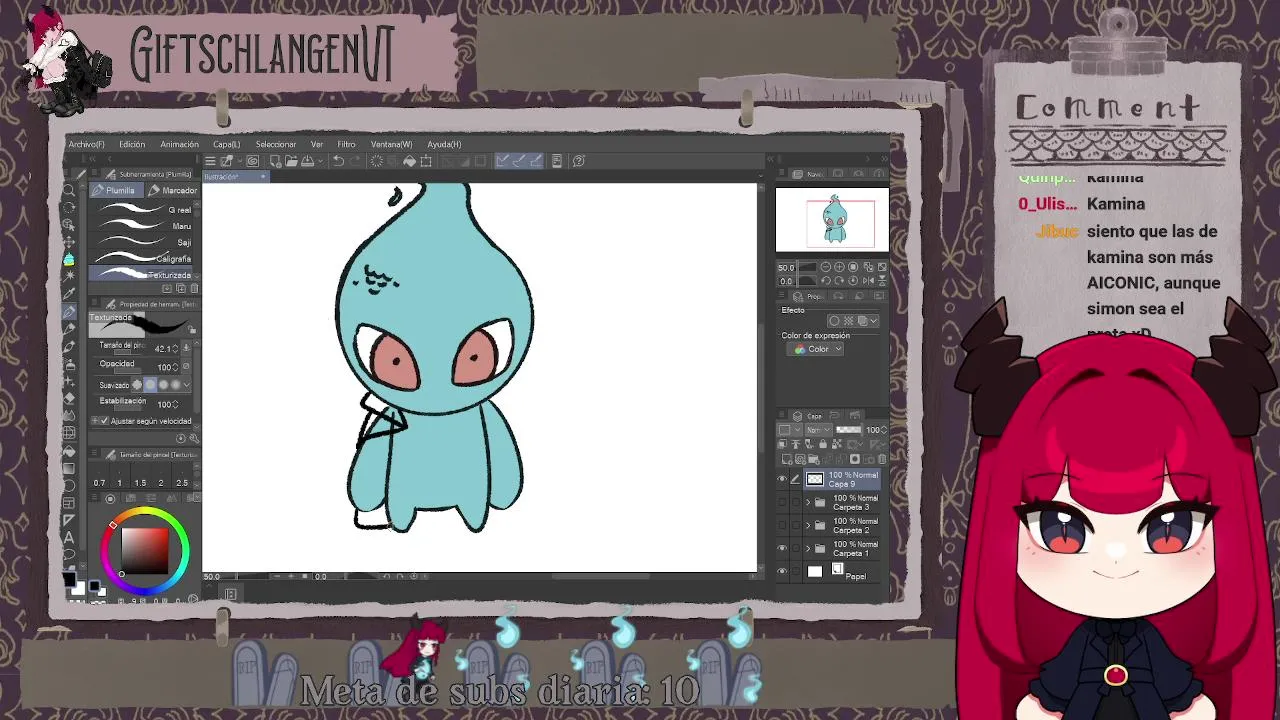The width and height of the screenshot is (1280, 720).
Task: Select the Eraser tool
Action: pos(69,398)
